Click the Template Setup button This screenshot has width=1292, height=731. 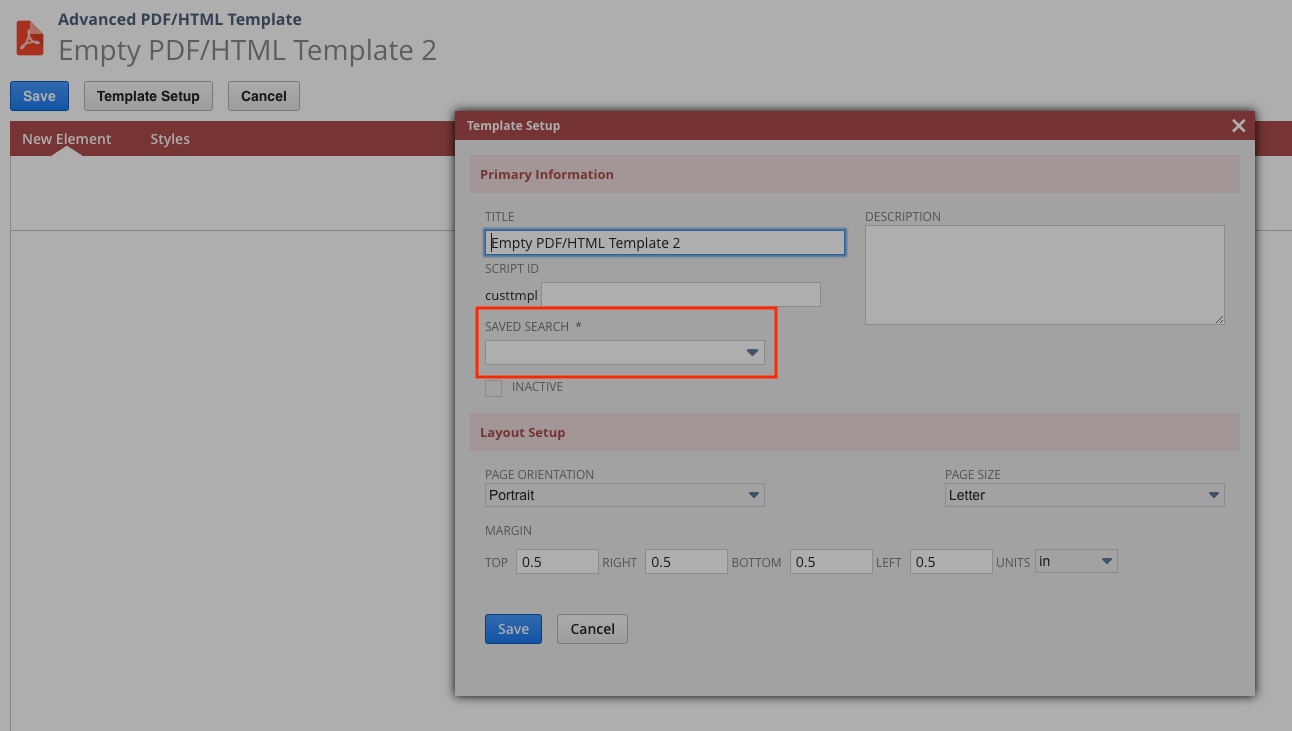pyautogui.click(x=148, y=96)
